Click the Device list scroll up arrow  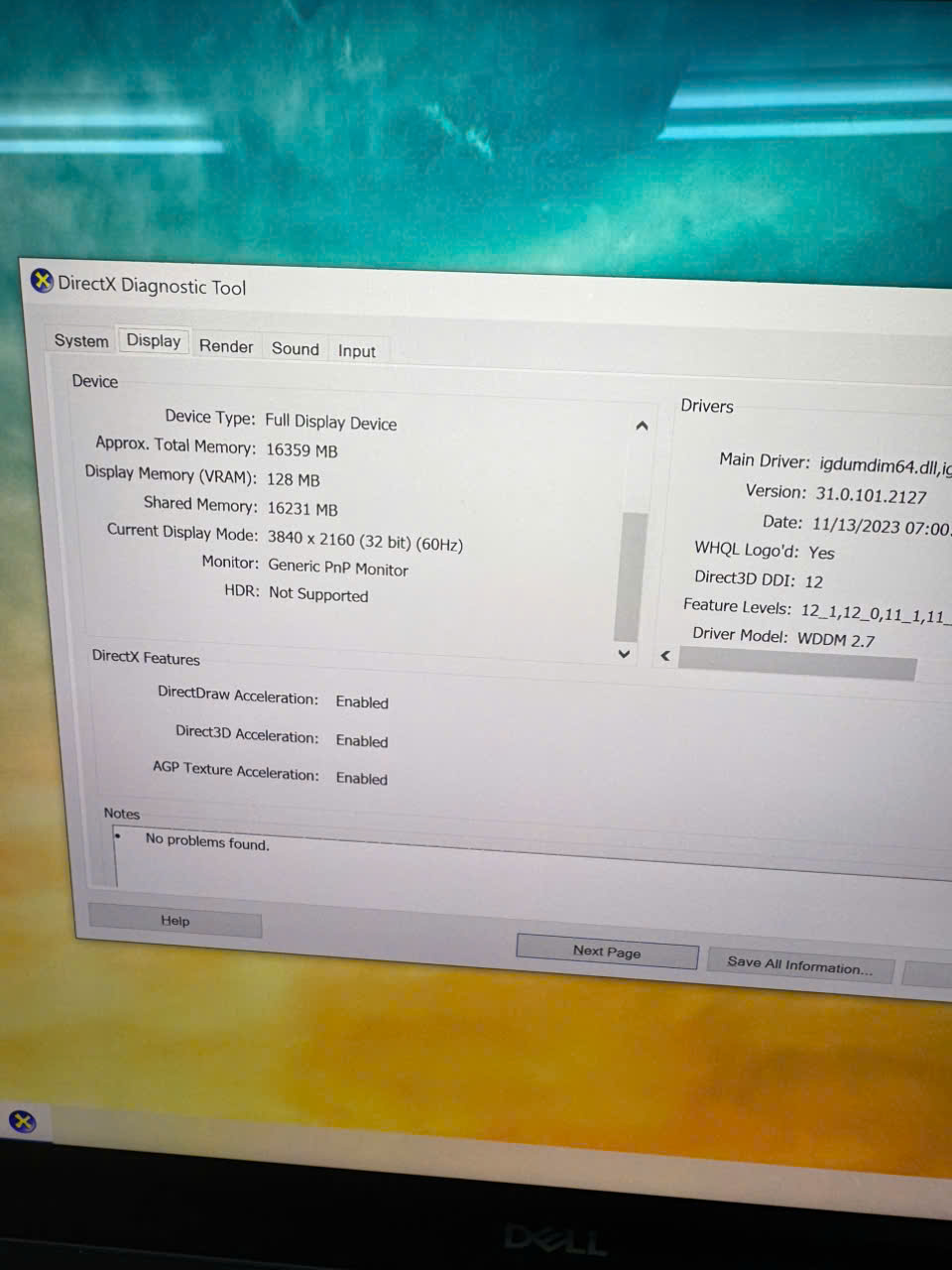(x=642, y=426)
